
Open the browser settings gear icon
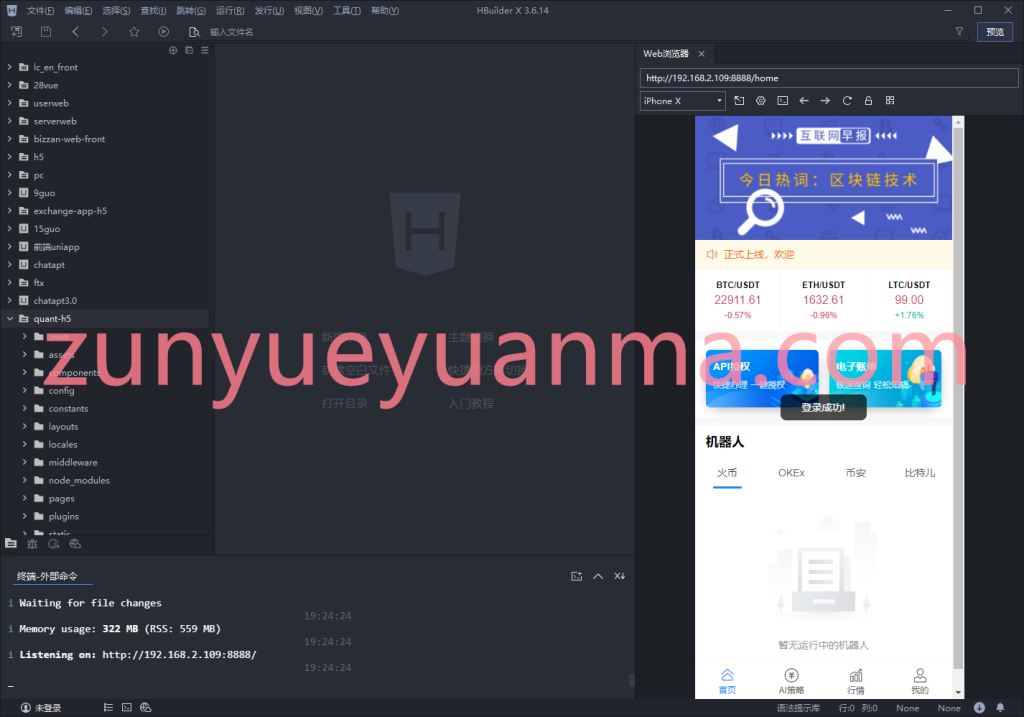pos(761,101)
